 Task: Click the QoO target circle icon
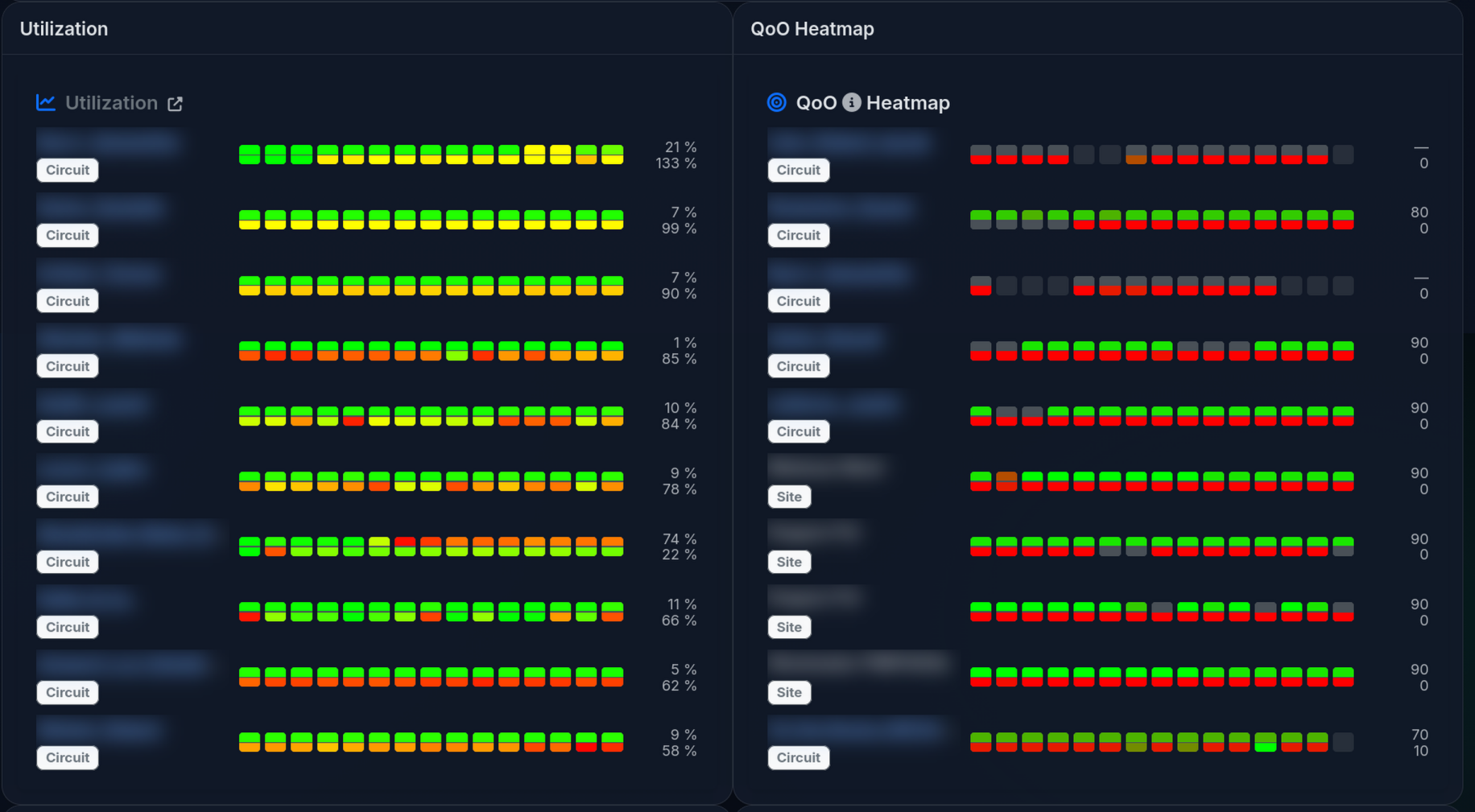[x=776, y=102]
